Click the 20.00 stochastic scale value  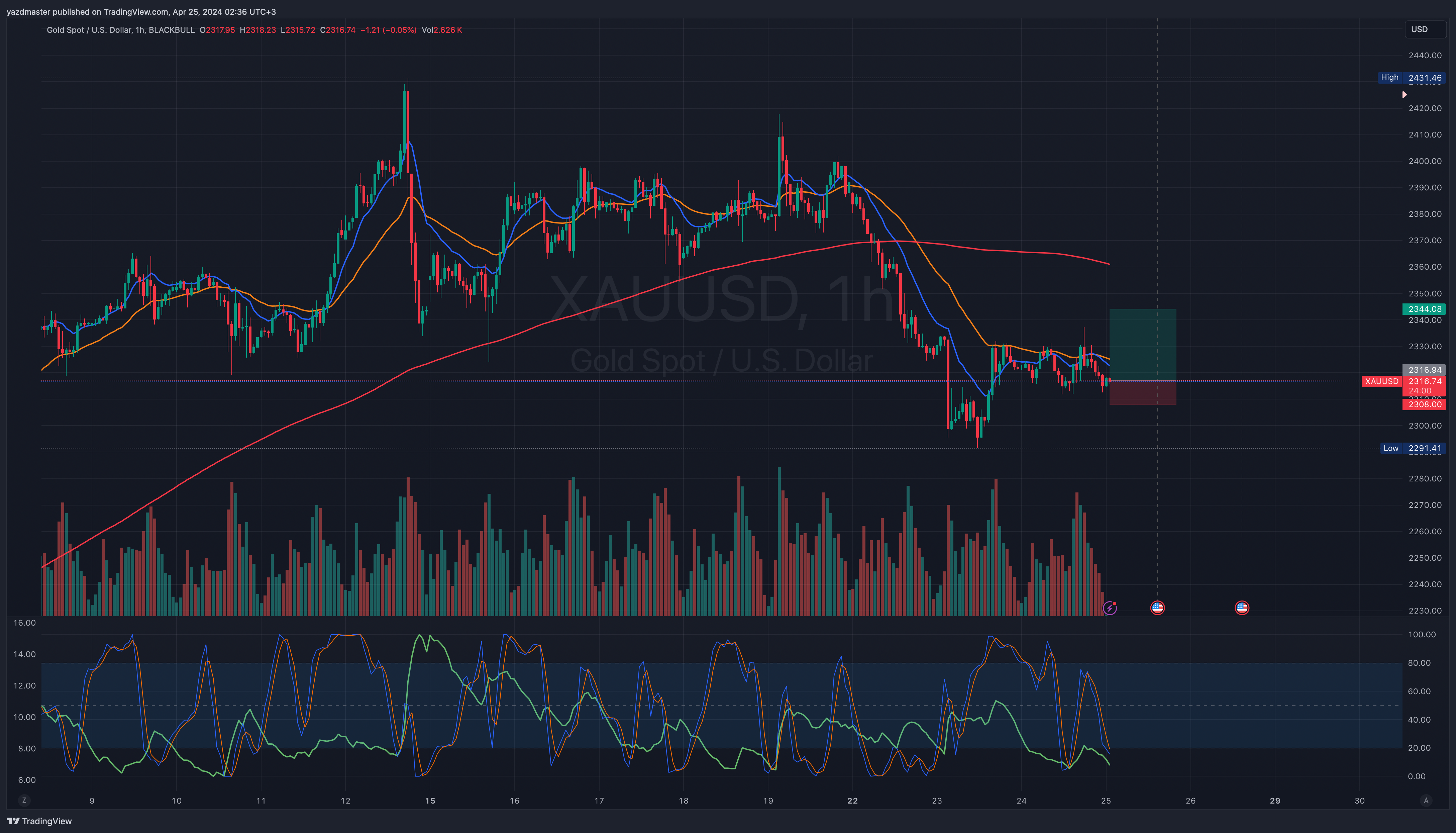pos(1420,748)
